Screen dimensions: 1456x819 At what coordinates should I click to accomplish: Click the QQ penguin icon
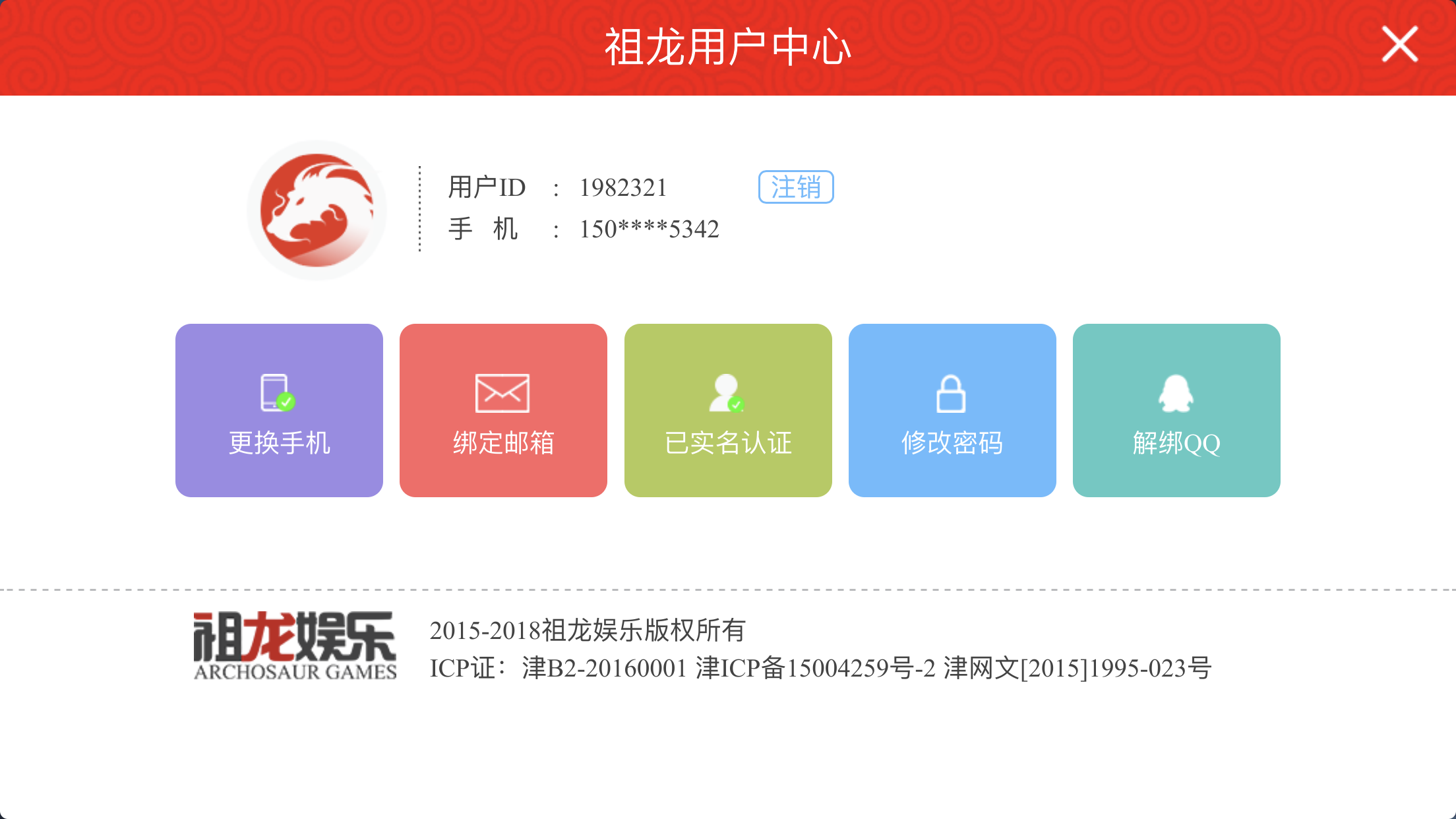[1176, 393]
